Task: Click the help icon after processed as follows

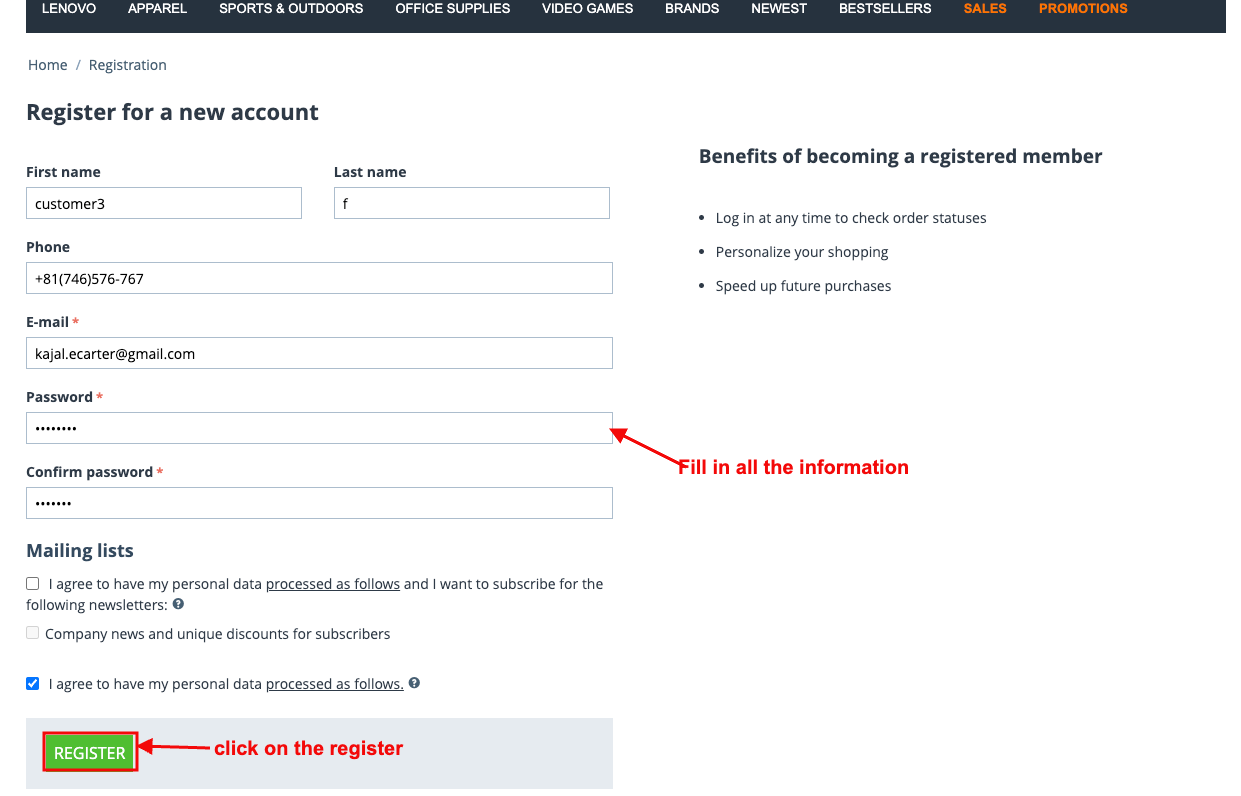Action: pyautogui.click(x=414, y=684)
